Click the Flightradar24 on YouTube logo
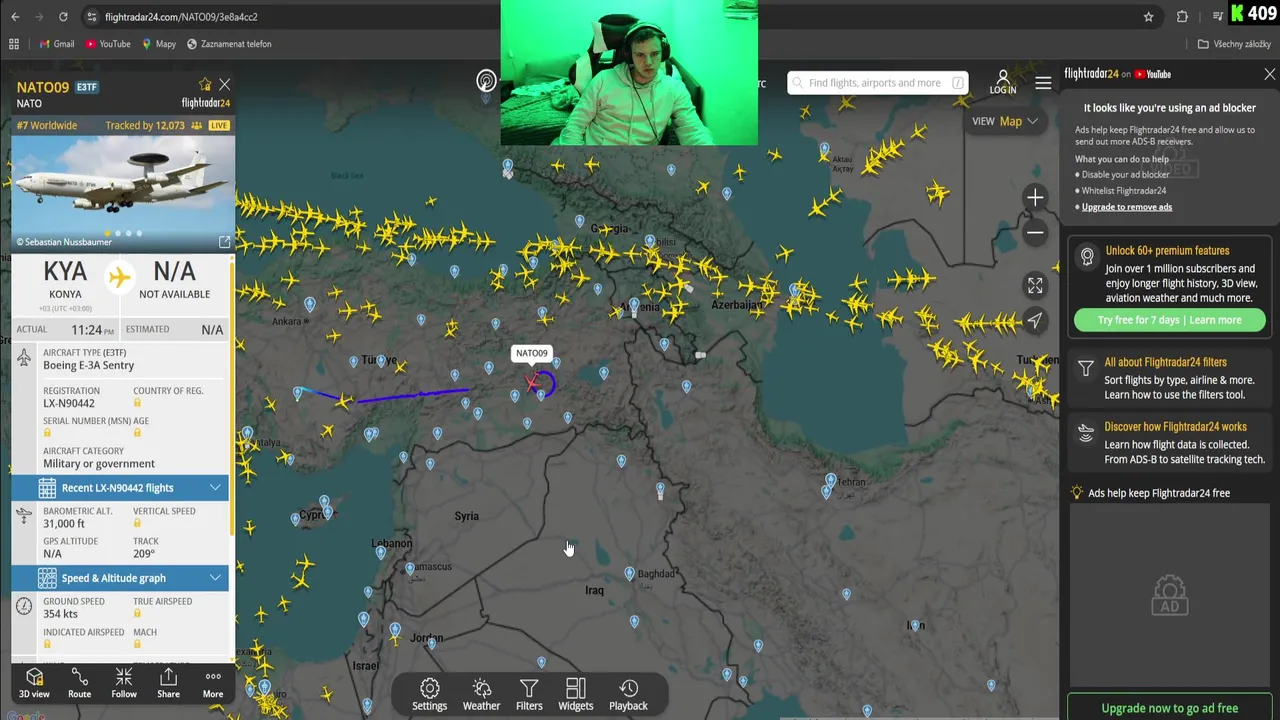Viewport: 1280px width, 720px height. 1117,74
